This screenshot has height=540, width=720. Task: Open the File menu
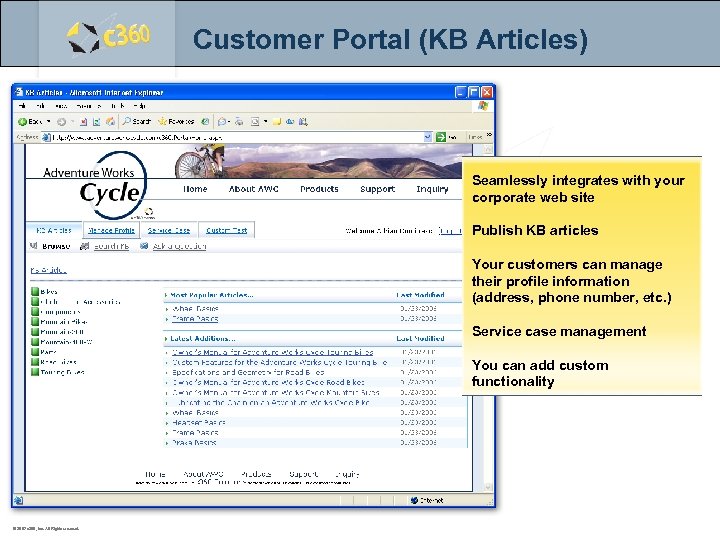coord(22,106)
